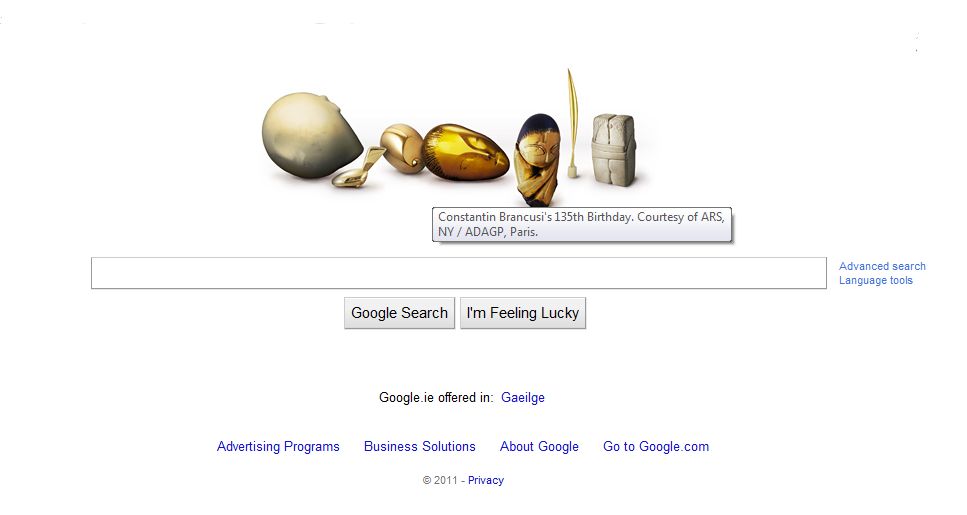
Task: Open the Advertising Programs link
Action: pos(278,447)
